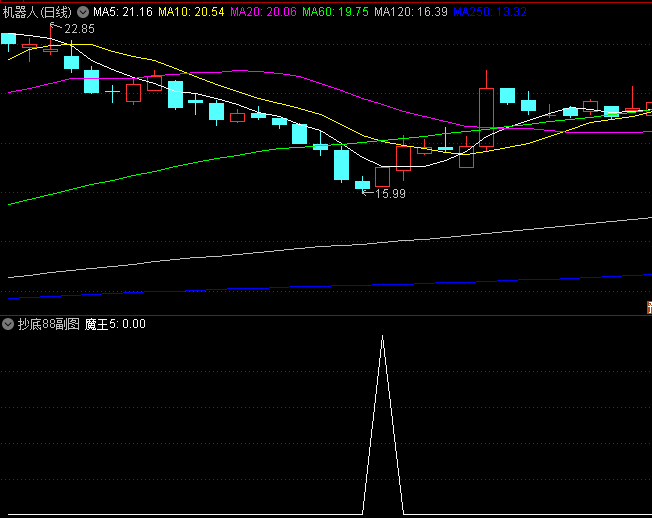
Task: Open the main chart indicator dropdown arrow
Action: coord(83,12)
